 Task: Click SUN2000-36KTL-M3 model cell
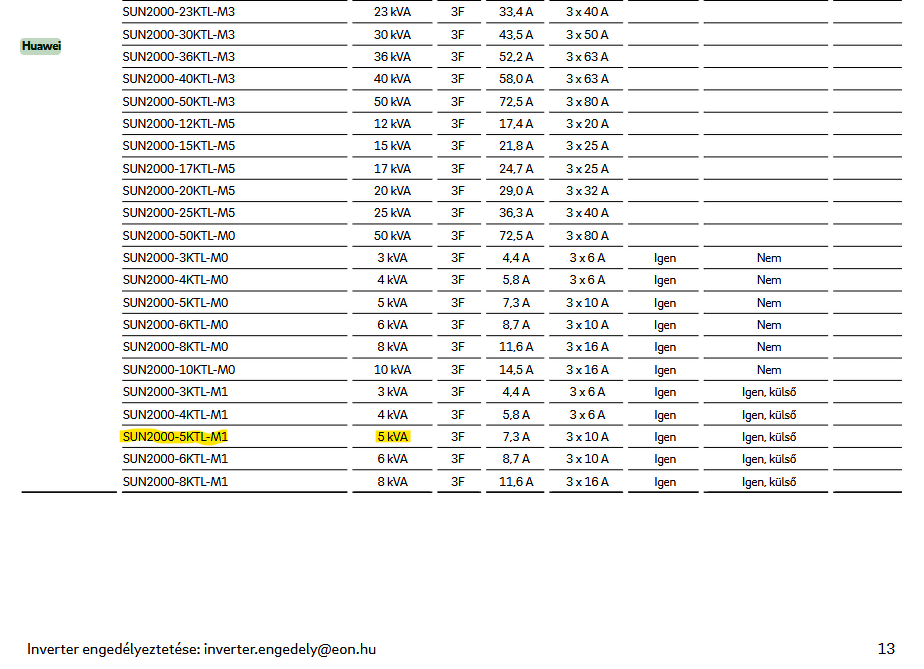point(179,57)
